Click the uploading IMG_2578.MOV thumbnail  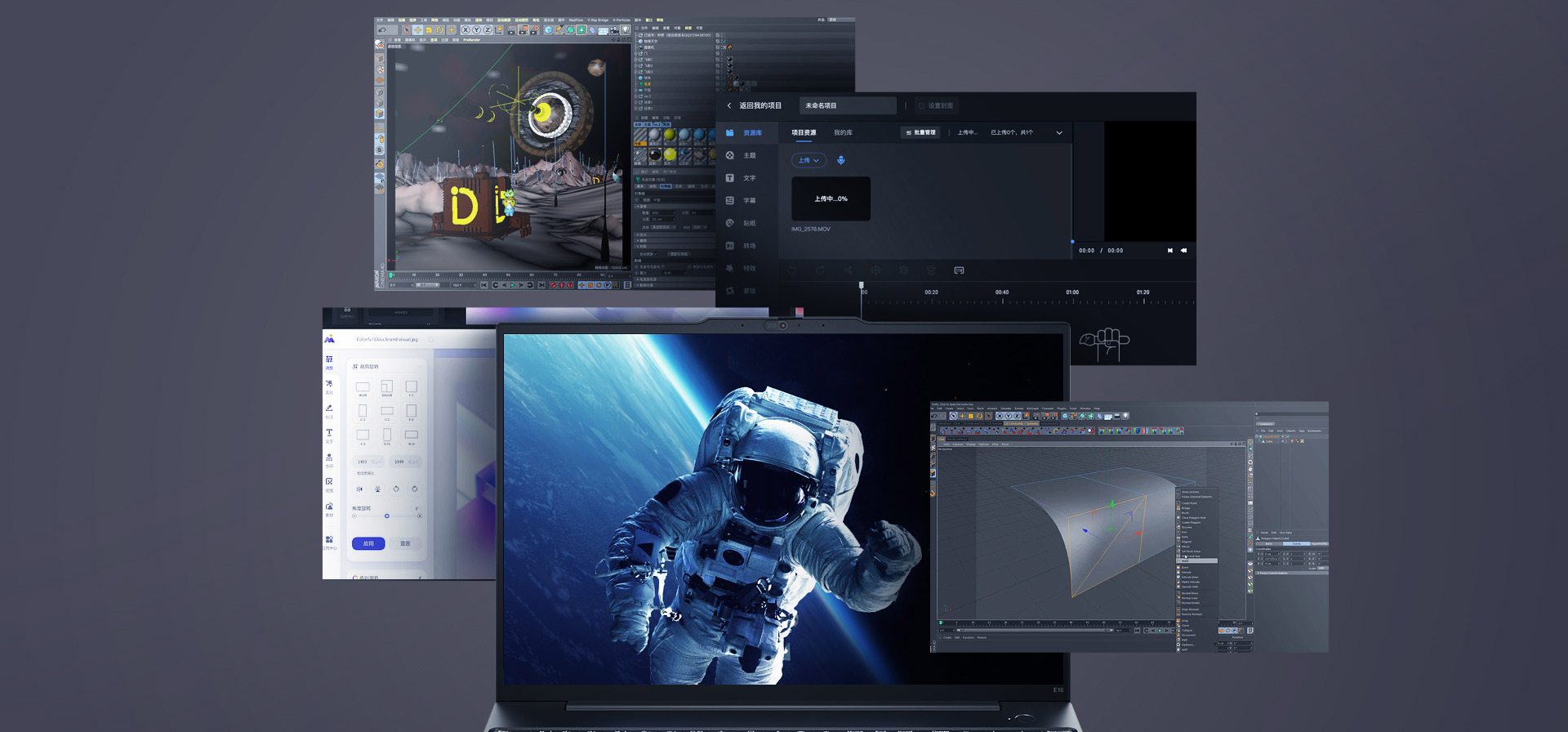pos(831,199)
